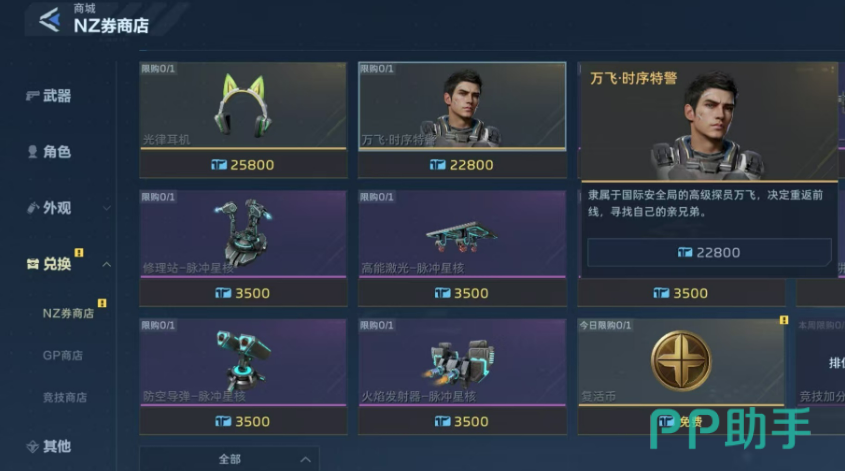Click the 25800 price button
The width and height of the screenshot is (845, 471).
[243, 165]
